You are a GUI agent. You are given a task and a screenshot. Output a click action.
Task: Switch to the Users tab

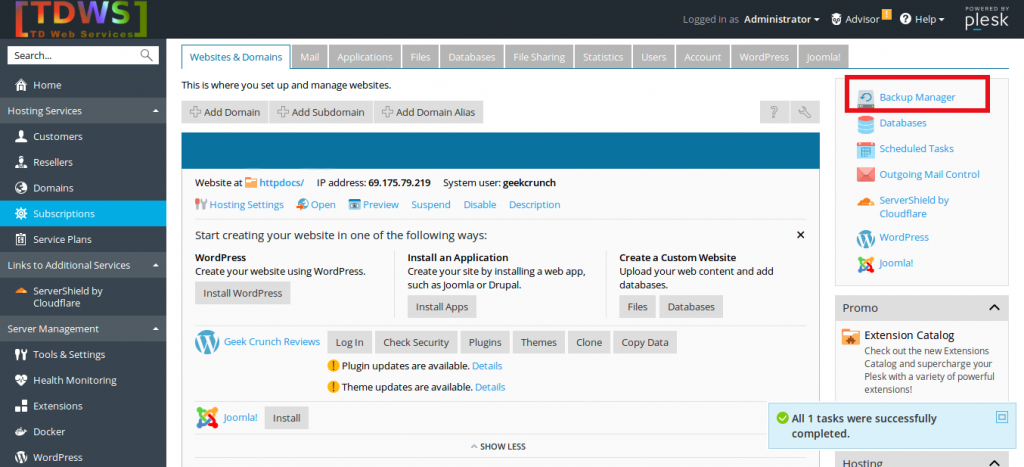click(x=654, y=57)
